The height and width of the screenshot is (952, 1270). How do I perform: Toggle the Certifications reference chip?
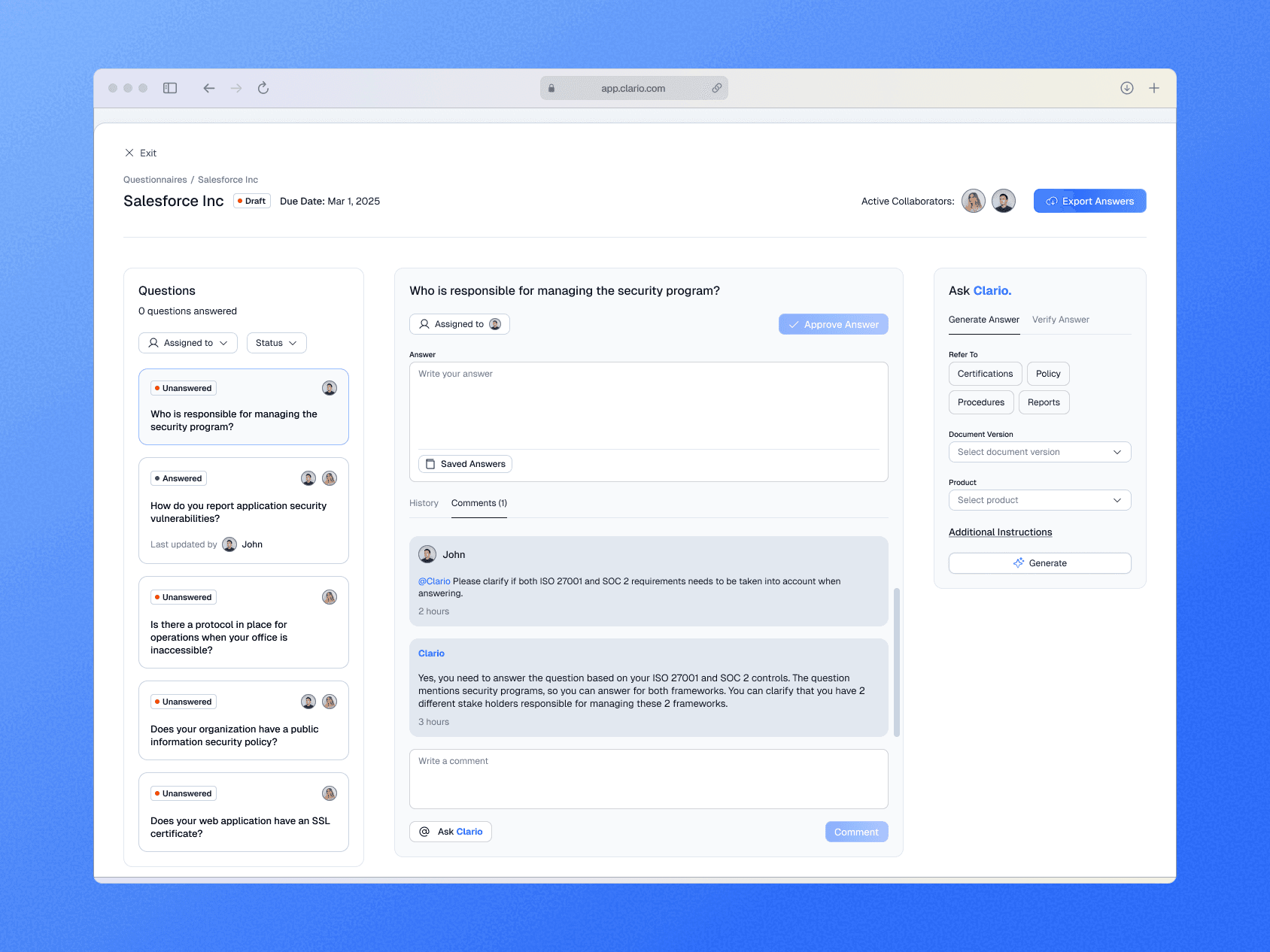click(986, 374)
